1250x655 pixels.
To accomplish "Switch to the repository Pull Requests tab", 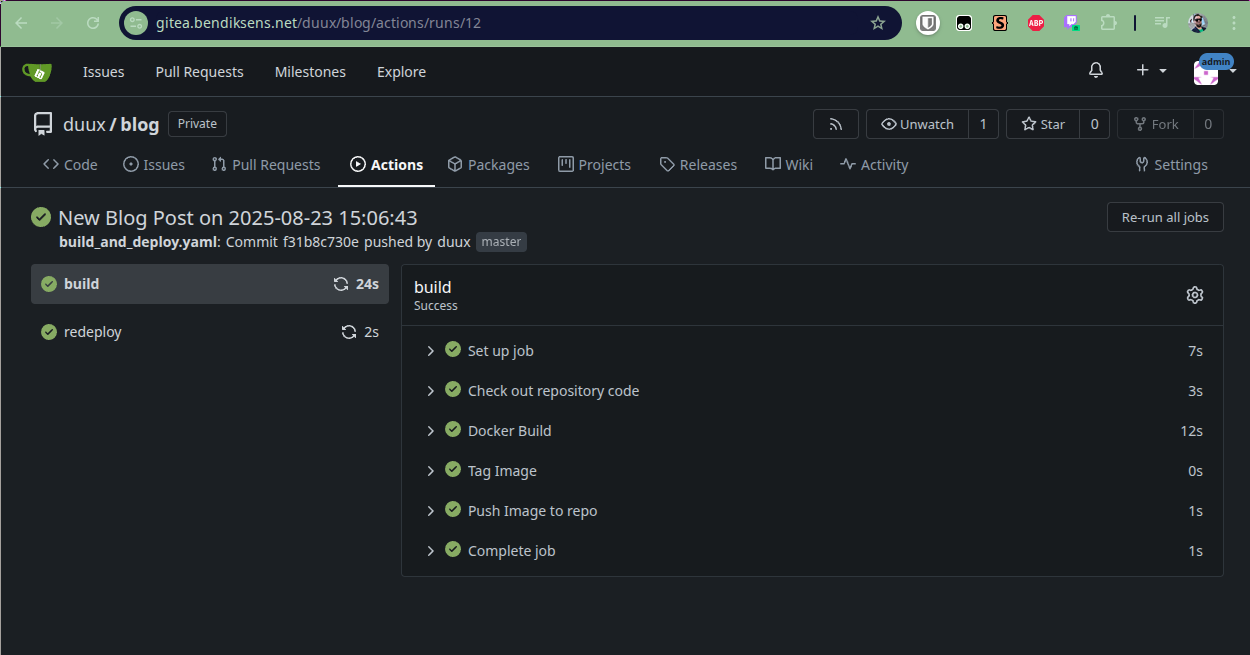I will (x=266, y=165).
